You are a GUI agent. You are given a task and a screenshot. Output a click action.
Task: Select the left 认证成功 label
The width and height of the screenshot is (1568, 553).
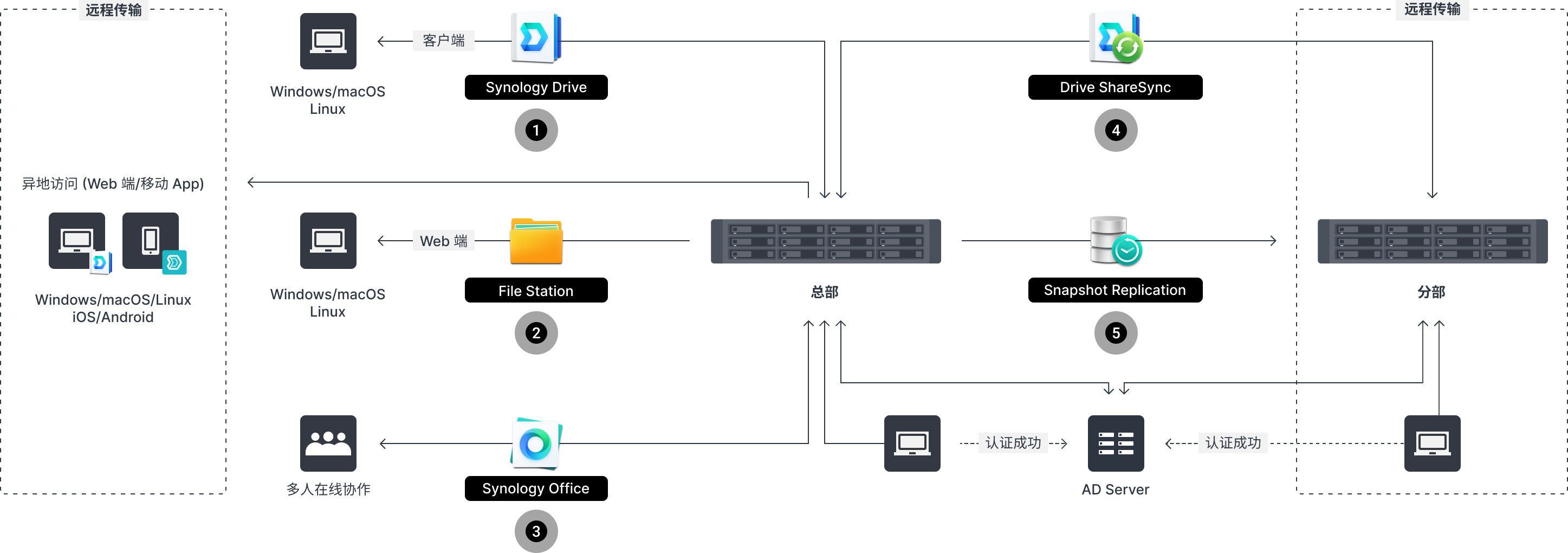click(1013, 443)
